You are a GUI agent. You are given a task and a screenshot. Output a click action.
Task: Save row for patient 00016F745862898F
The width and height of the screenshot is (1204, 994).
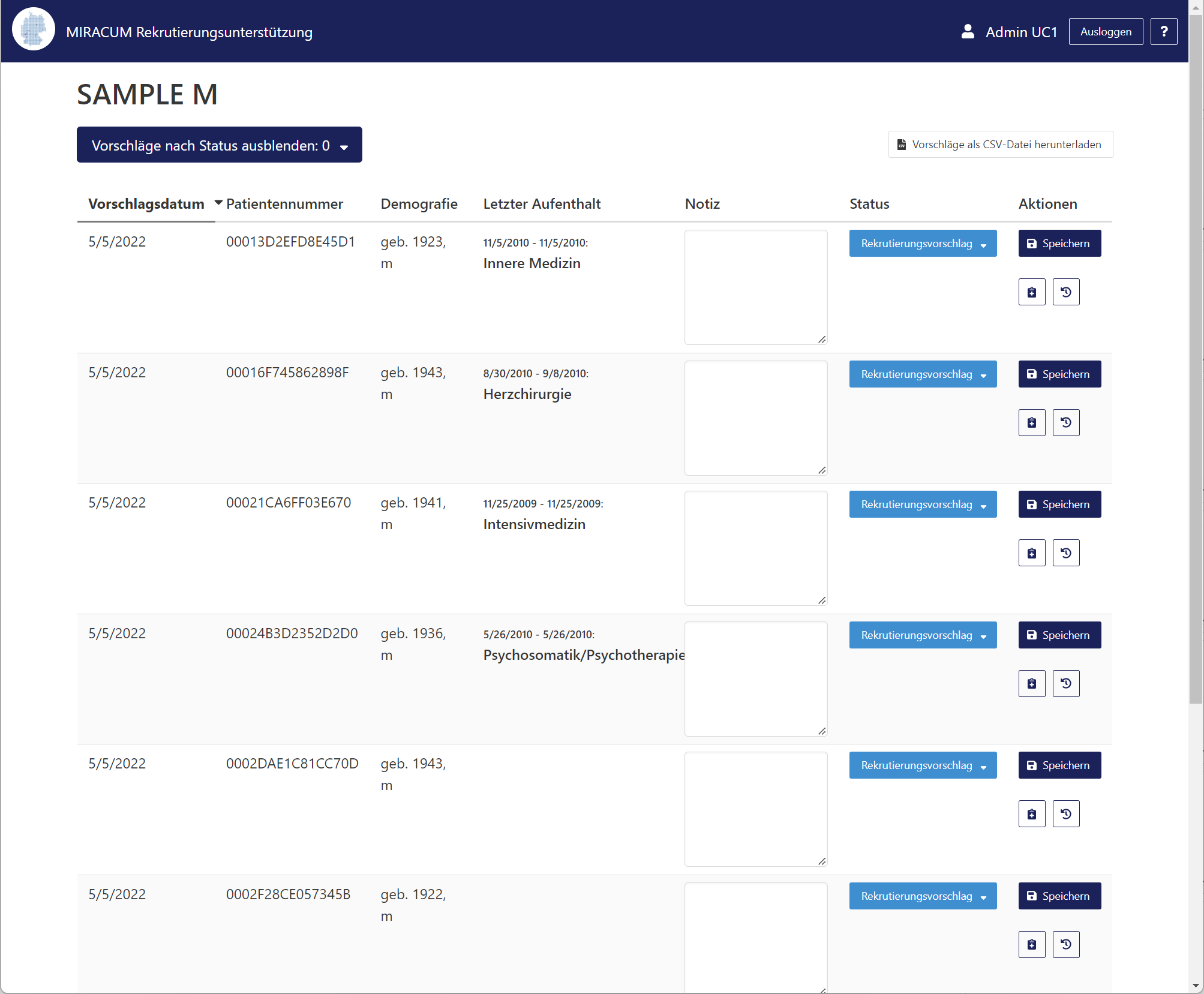(1059, 374)
